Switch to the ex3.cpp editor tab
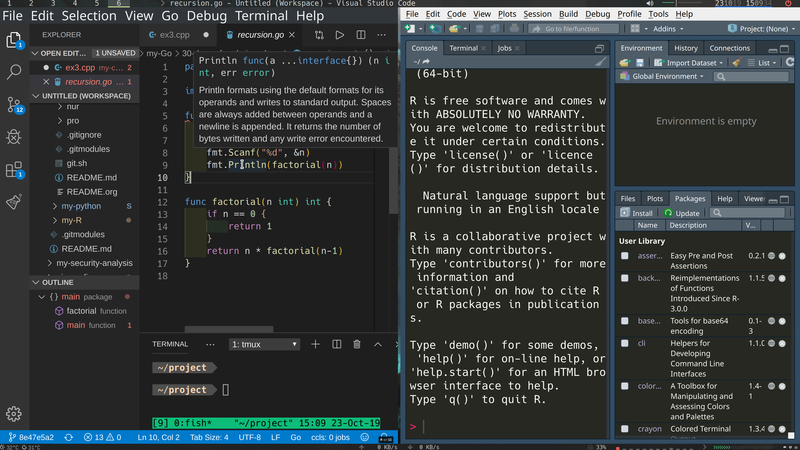800x450 pixels. 175,35
